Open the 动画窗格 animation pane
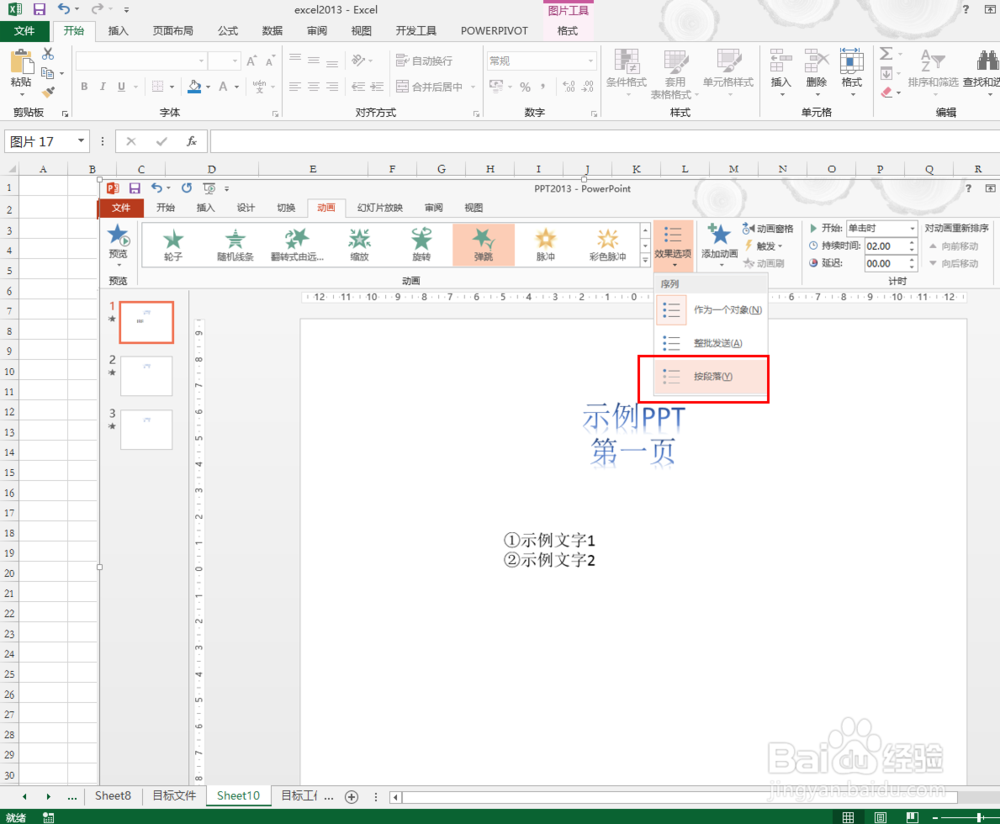 768,228
